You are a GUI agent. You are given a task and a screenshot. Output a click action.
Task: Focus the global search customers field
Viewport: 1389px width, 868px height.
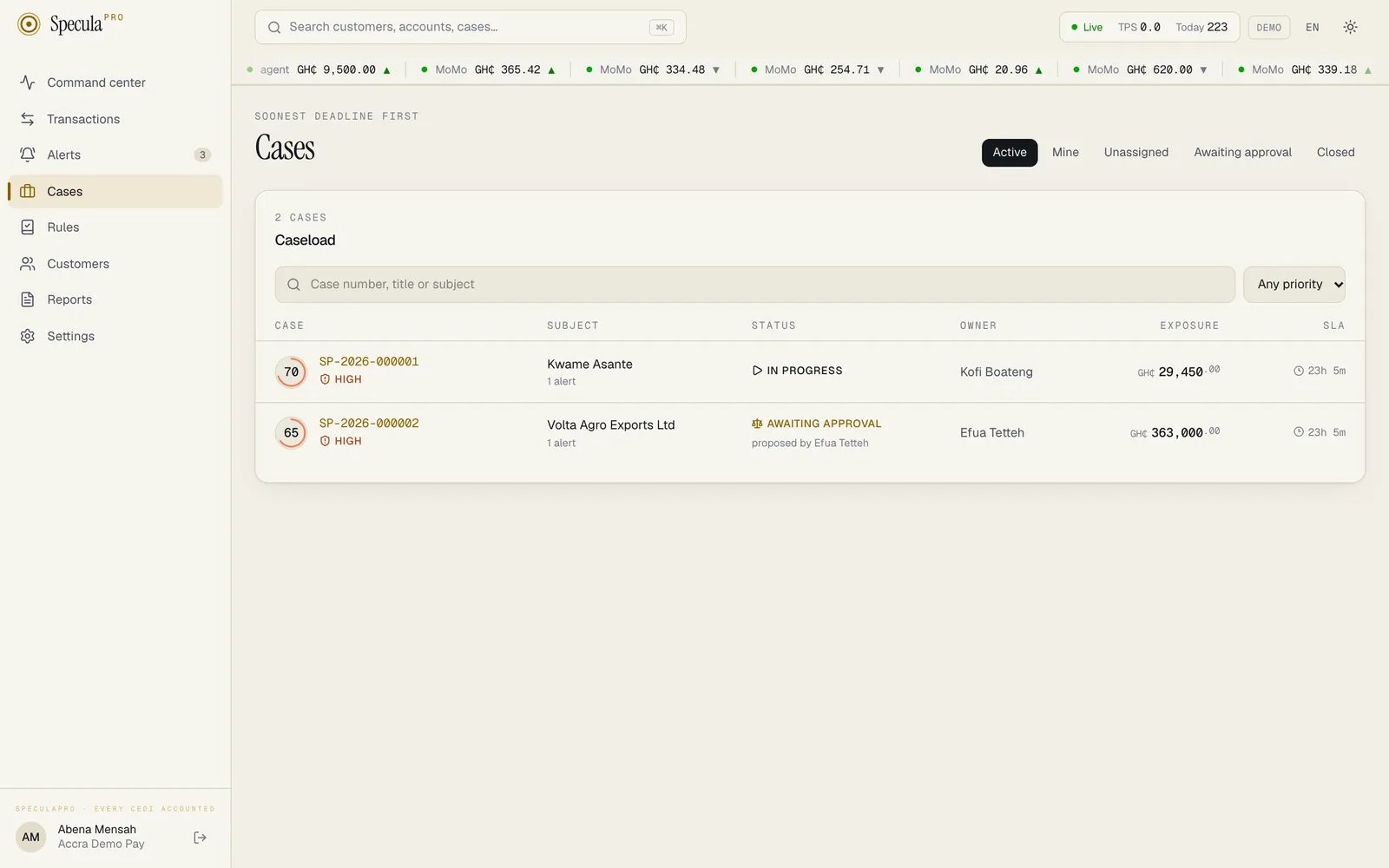470,27
